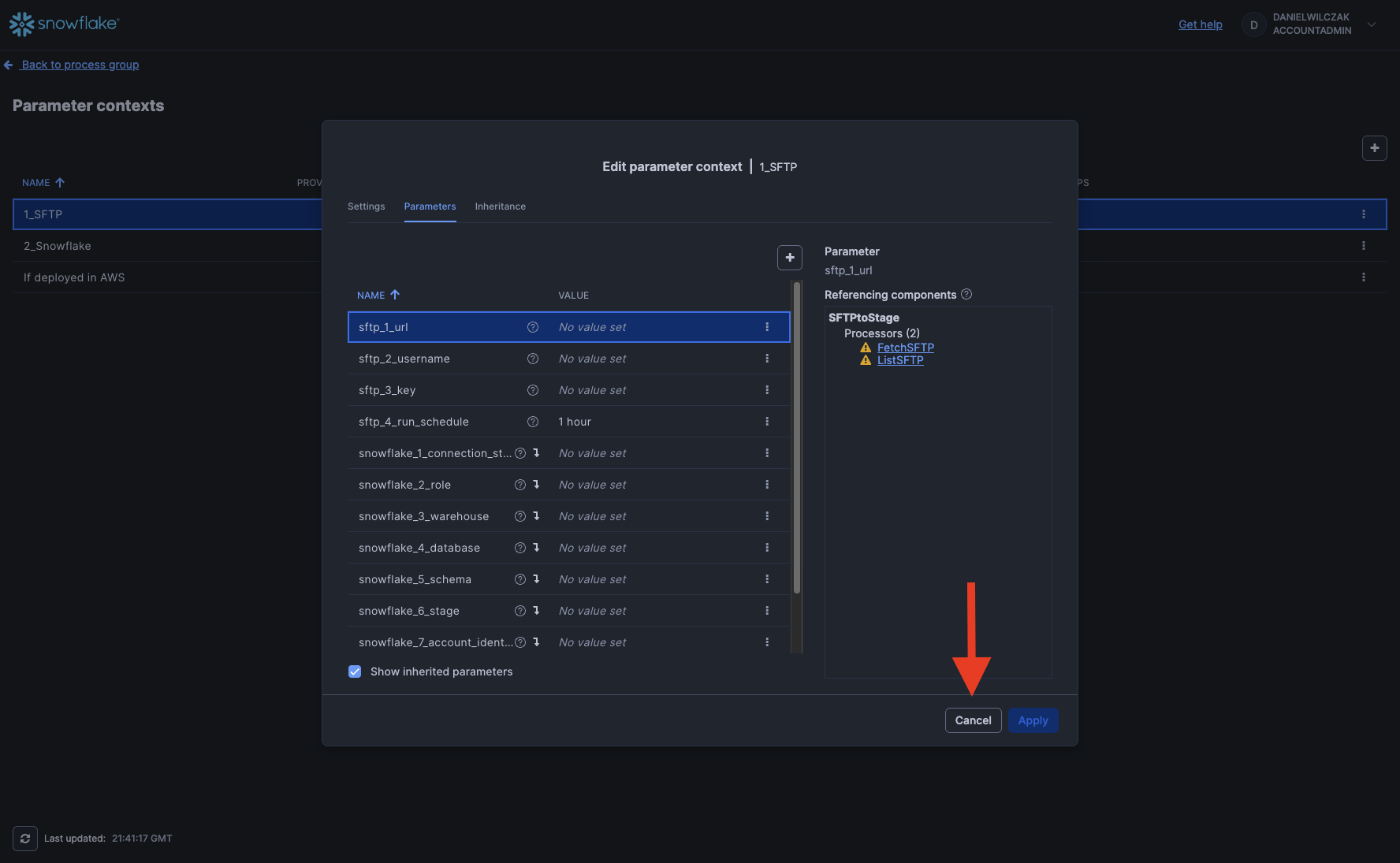This screenshot has height=863, width=1400.
Task: Click the inherited arrow icon for snowflake_2_role
Action: coord(536,485)
